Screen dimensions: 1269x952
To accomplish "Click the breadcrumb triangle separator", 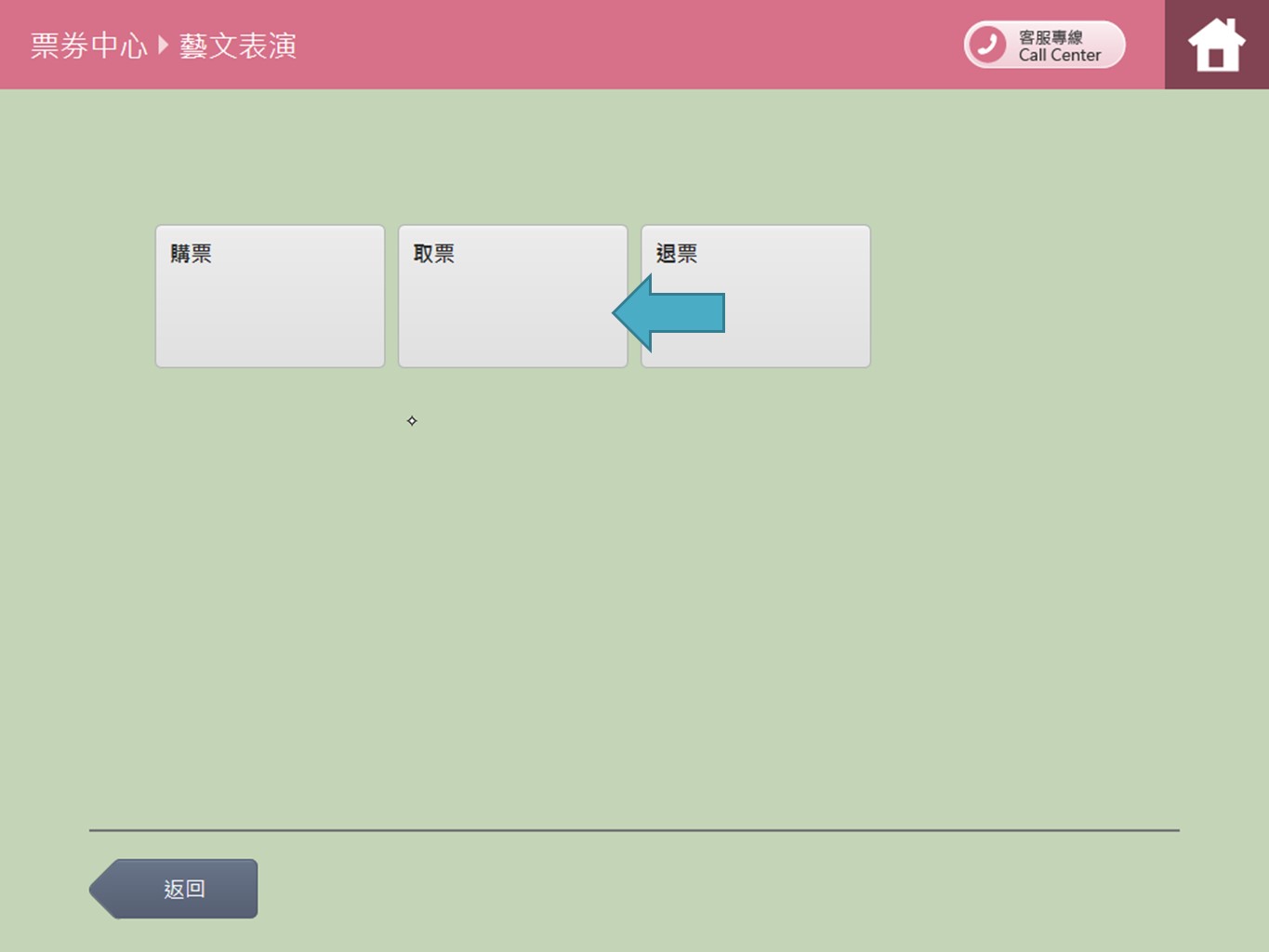I will tap(164, 45).
